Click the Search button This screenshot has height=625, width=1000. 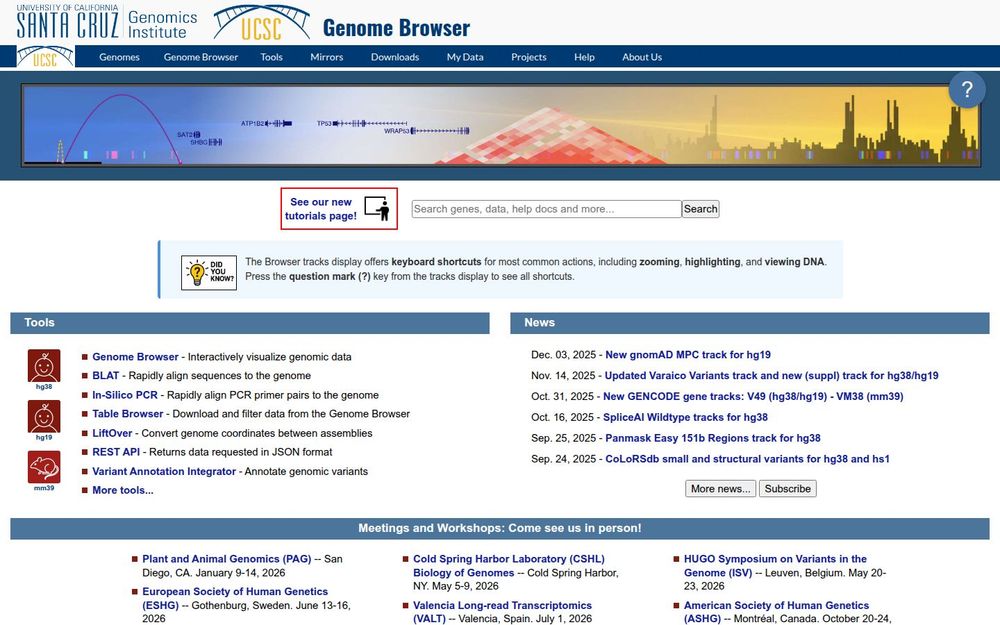[700, 209]
